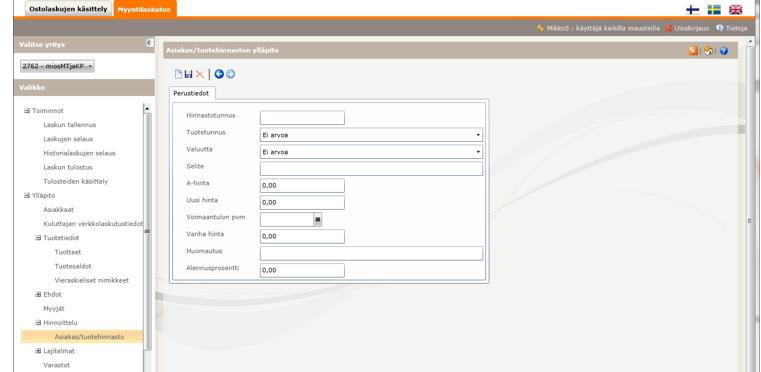Click the sidebar menu scroll-up arrow
This screenshot has height=372, width=761.
coord(148,109)
